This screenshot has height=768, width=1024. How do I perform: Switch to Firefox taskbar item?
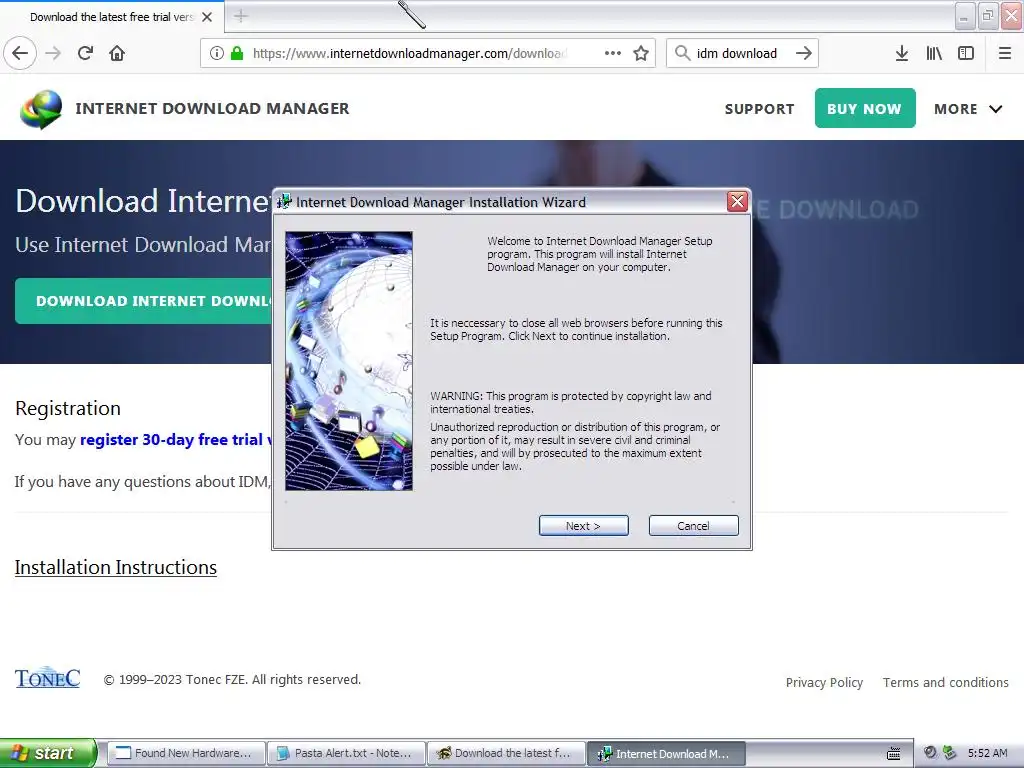tap(507, 753)
